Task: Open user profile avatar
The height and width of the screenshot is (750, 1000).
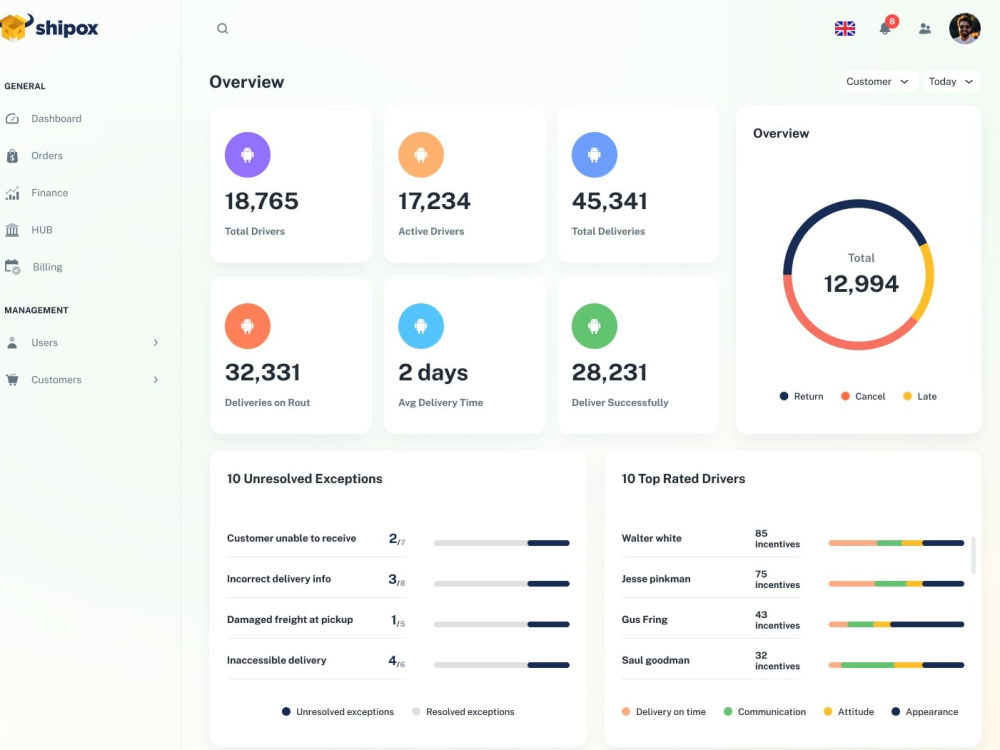Action: click(964, 29)
